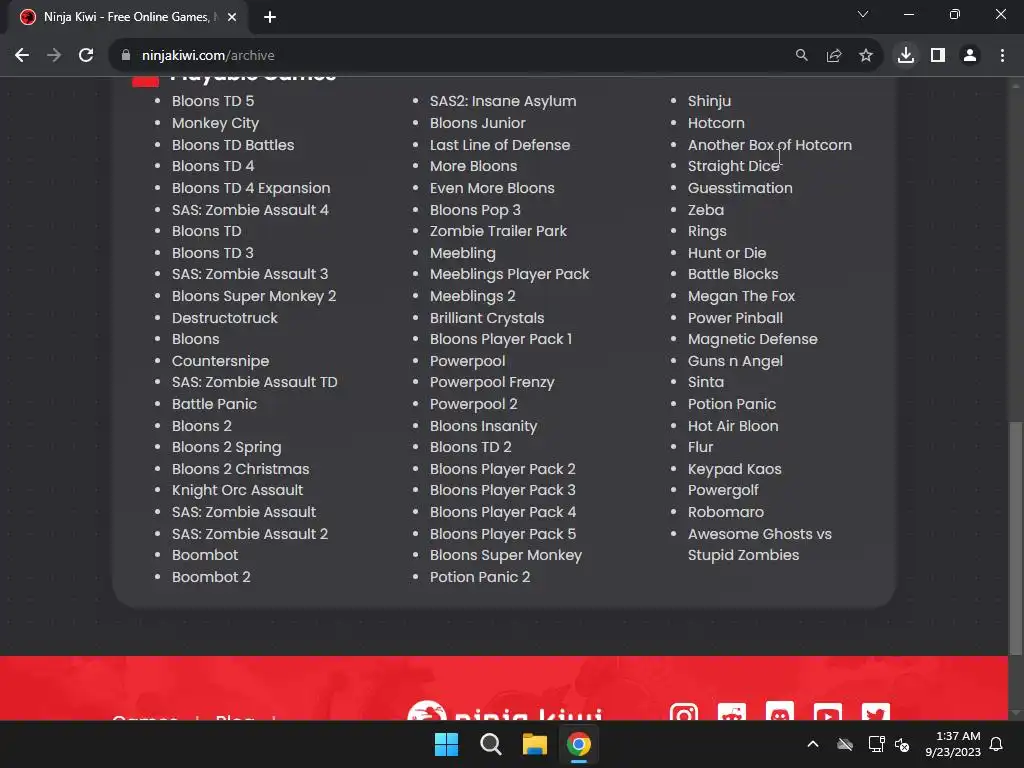
Task: Open Shinju game link
Action: pos(709,101)
